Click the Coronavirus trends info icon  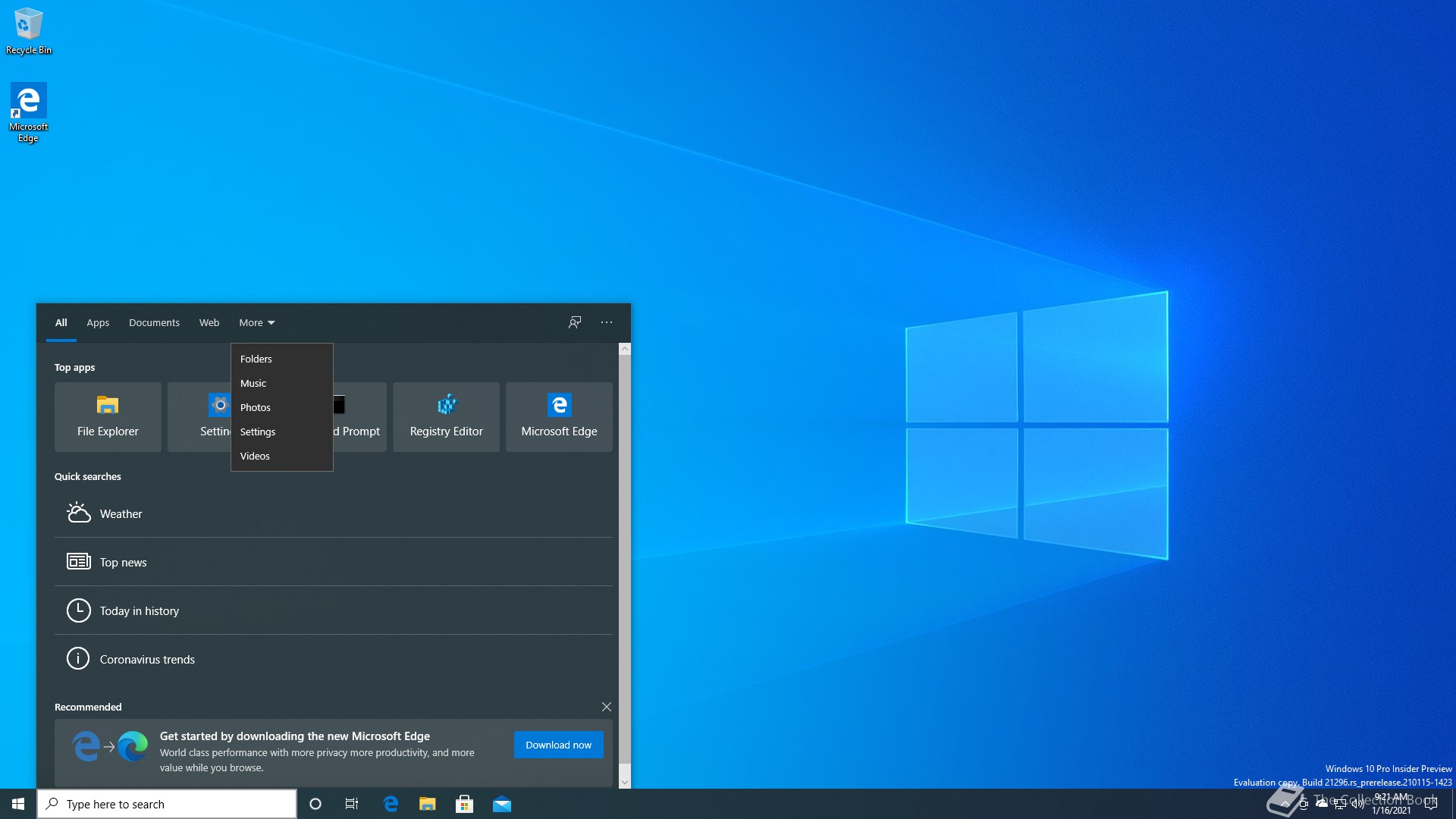pos(78,658)
